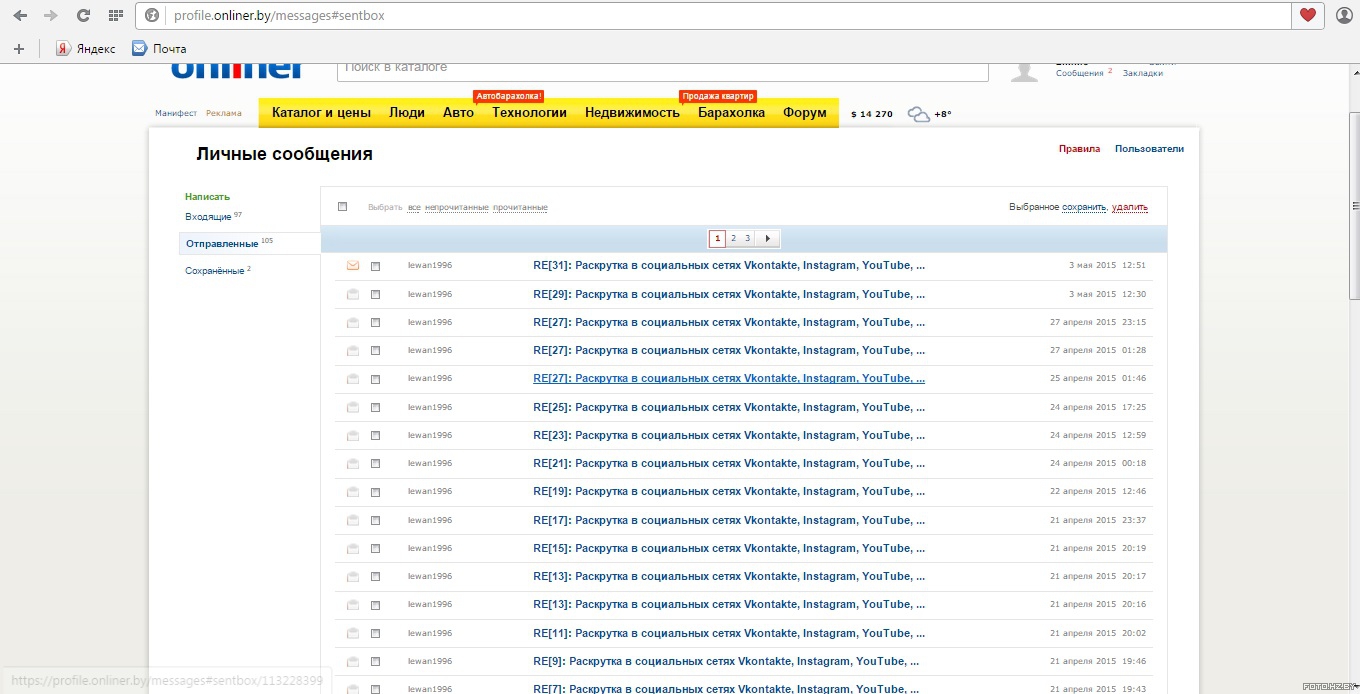Select прочитанные messages filter
This screenshot has width=1360, height=694.
point(520,208)
